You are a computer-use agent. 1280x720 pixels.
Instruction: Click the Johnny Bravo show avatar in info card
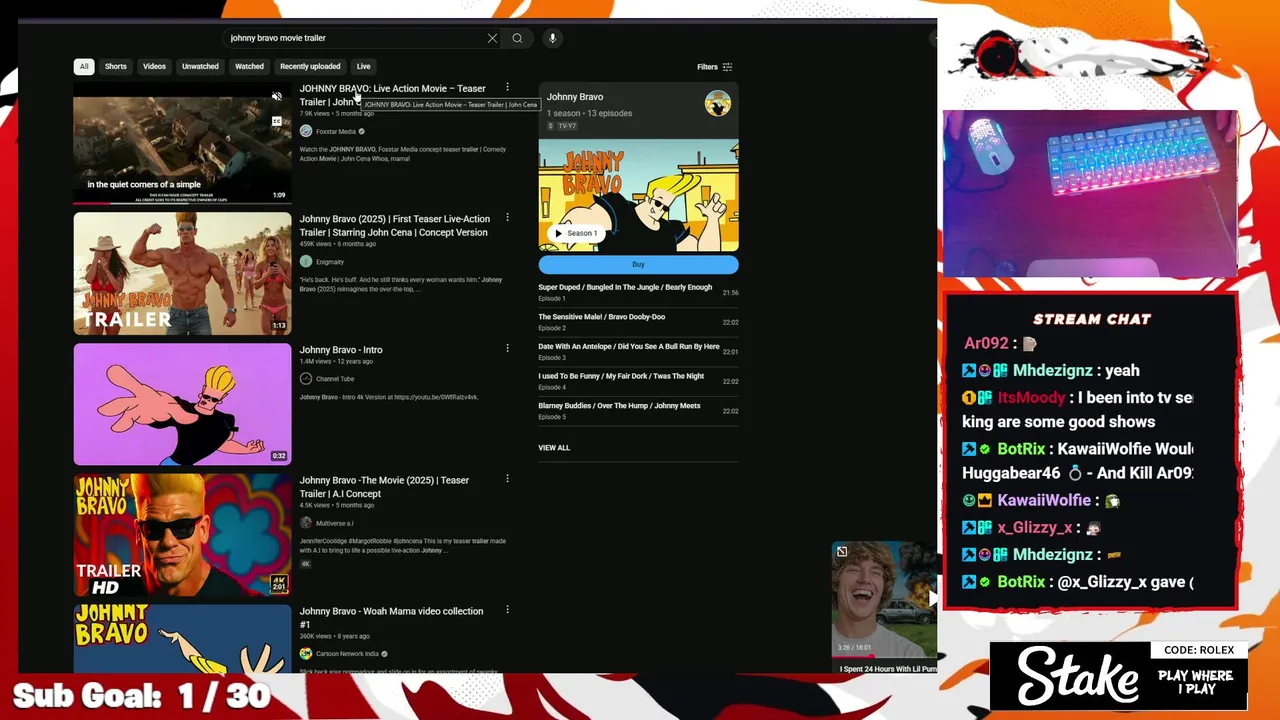717,103
